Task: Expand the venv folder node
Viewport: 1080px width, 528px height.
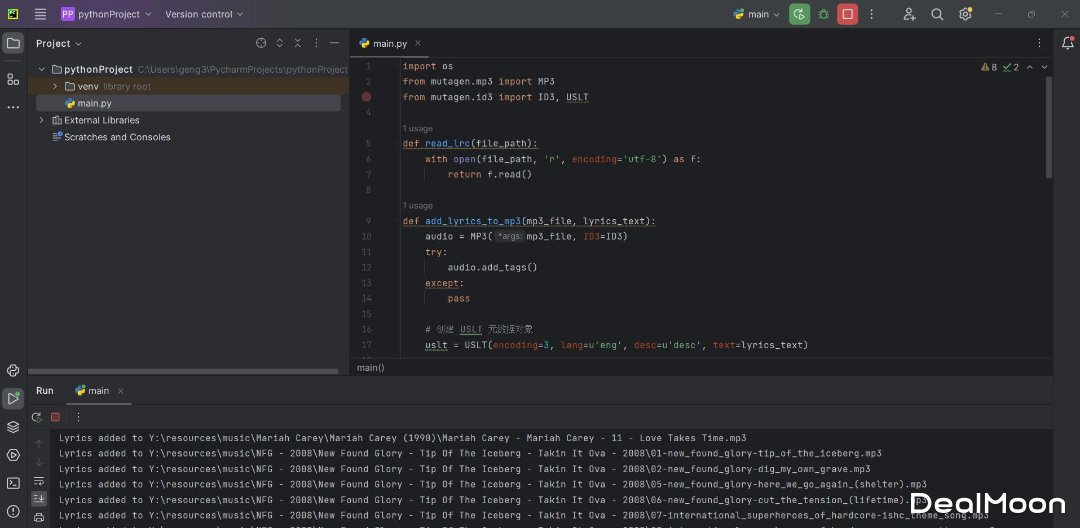Action: click(56, 87)
